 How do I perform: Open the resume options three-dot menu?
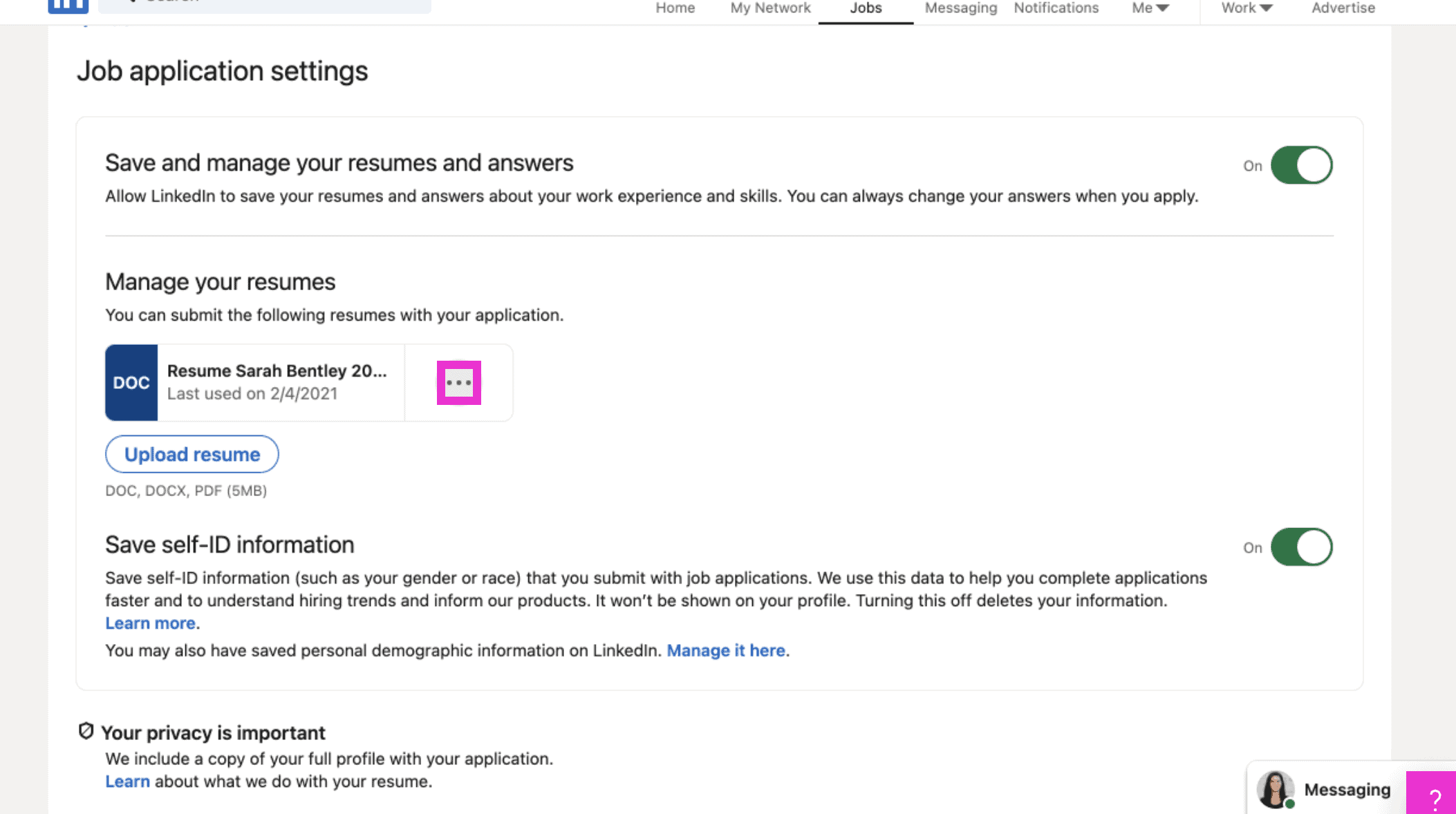click(458, 382)
